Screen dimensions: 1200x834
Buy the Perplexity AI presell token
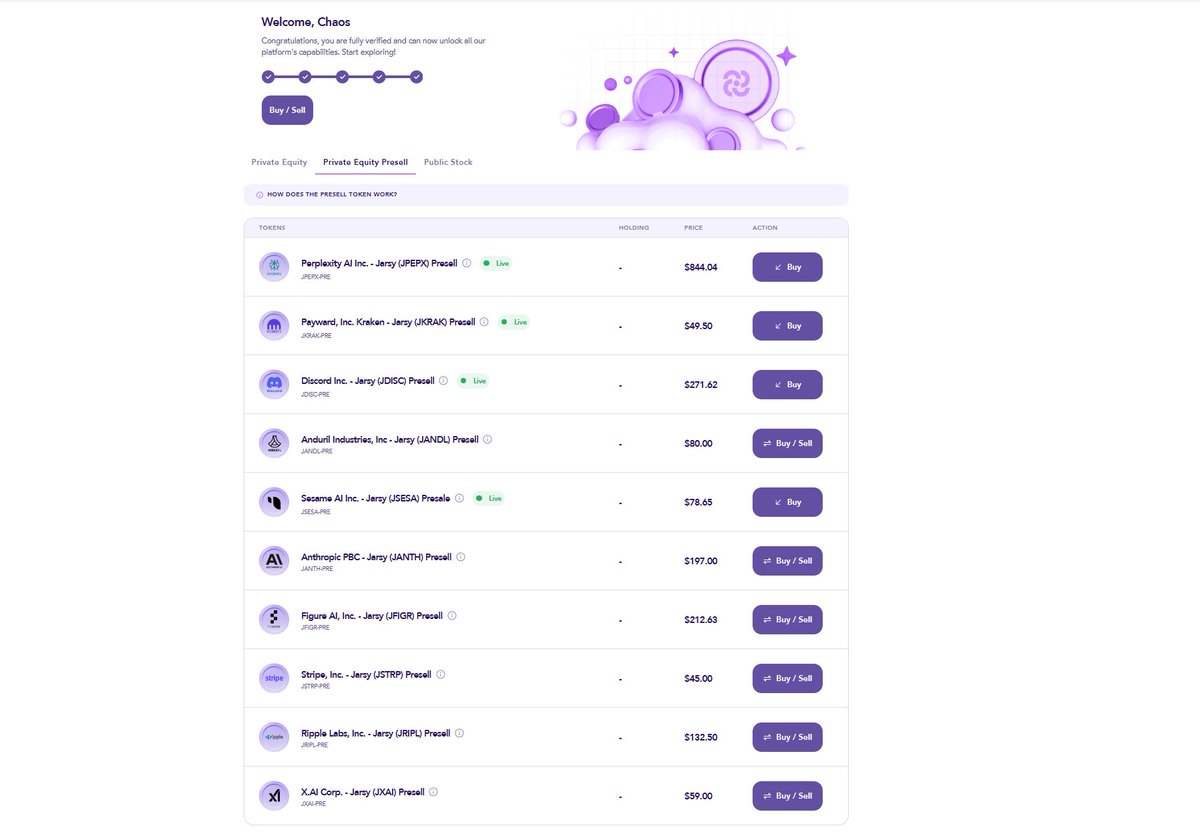click(787, 267)
